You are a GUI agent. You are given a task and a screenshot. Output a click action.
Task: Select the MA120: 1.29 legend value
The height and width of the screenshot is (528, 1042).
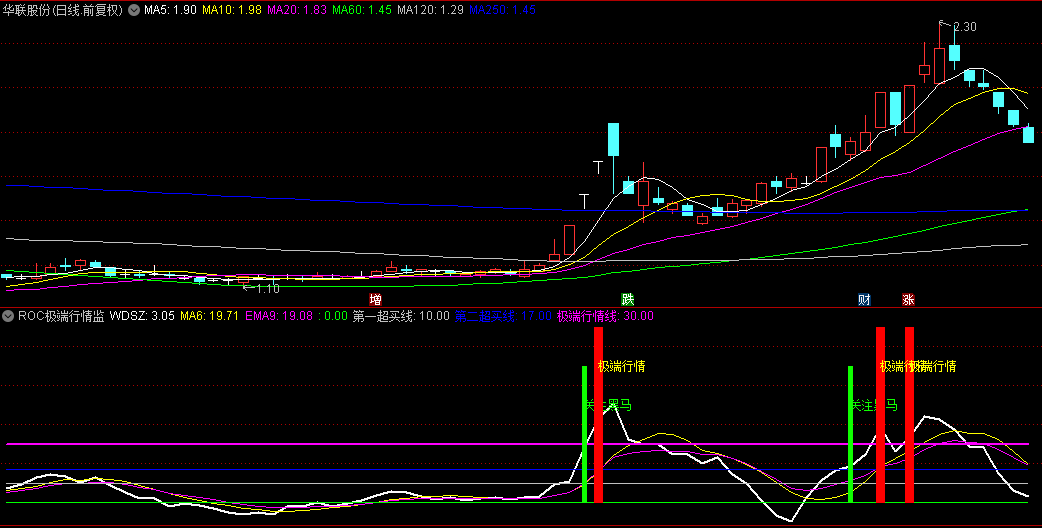coord(430,10)
